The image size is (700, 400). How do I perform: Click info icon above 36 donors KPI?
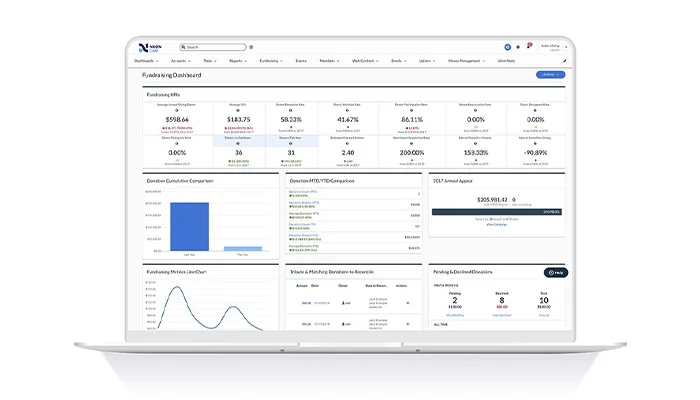click(x=238, y=144)
